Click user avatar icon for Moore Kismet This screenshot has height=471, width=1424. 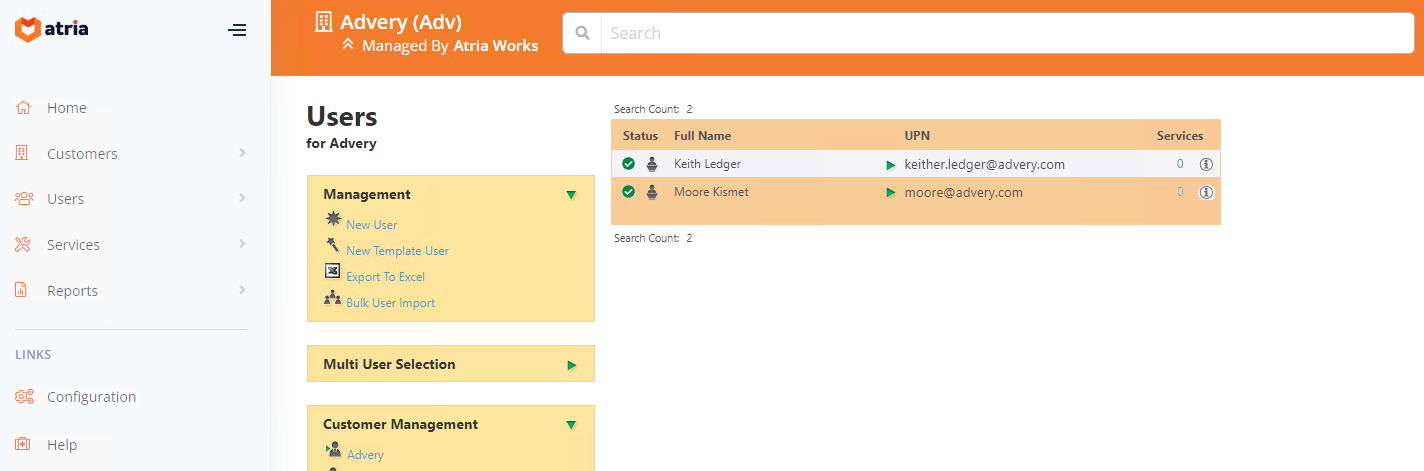(652, 192)
